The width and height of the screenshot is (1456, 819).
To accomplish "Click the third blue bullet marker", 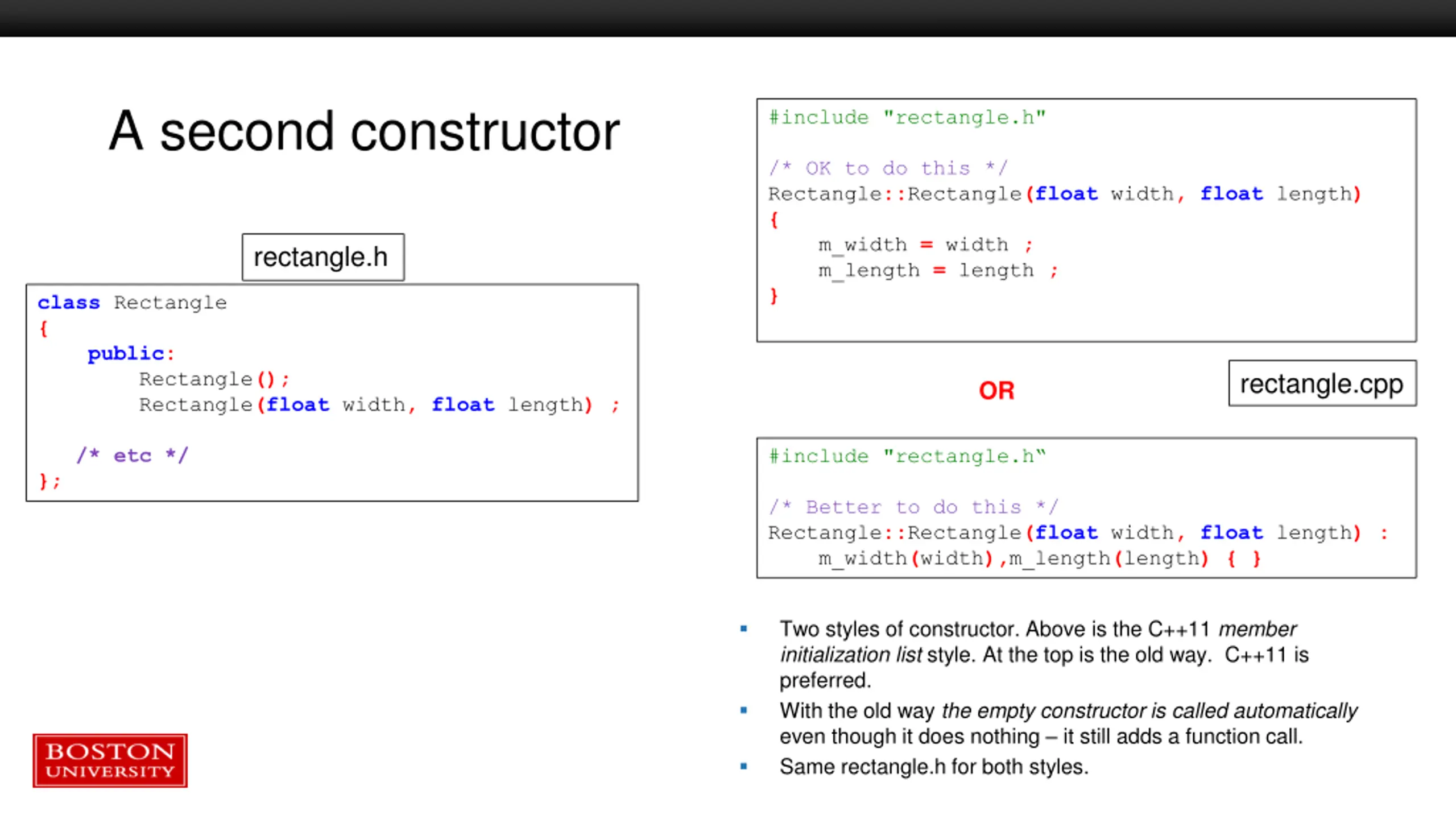I will 743,766.
